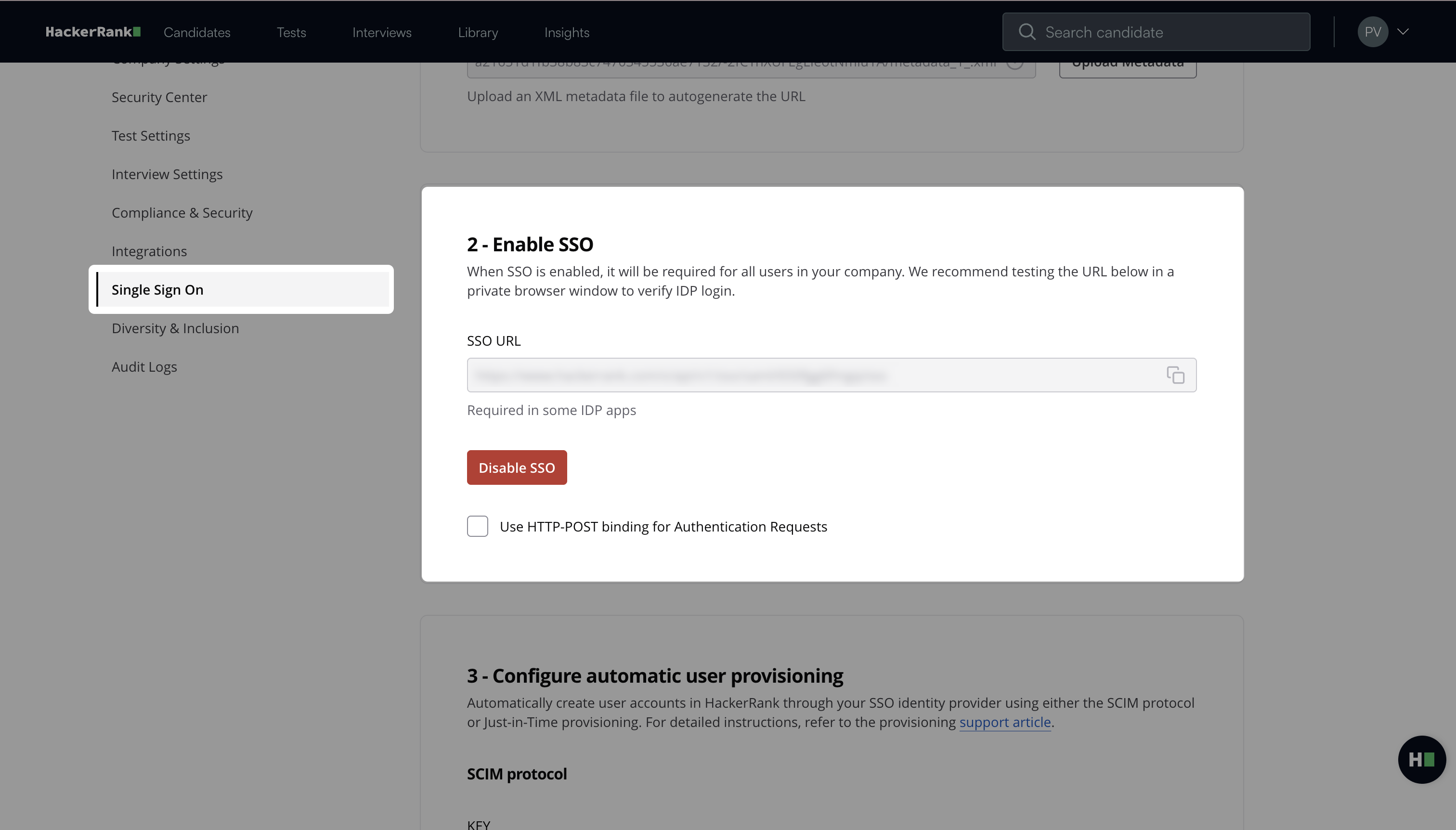
Task: Open the Candidates menu
Action: coord(196,32)
